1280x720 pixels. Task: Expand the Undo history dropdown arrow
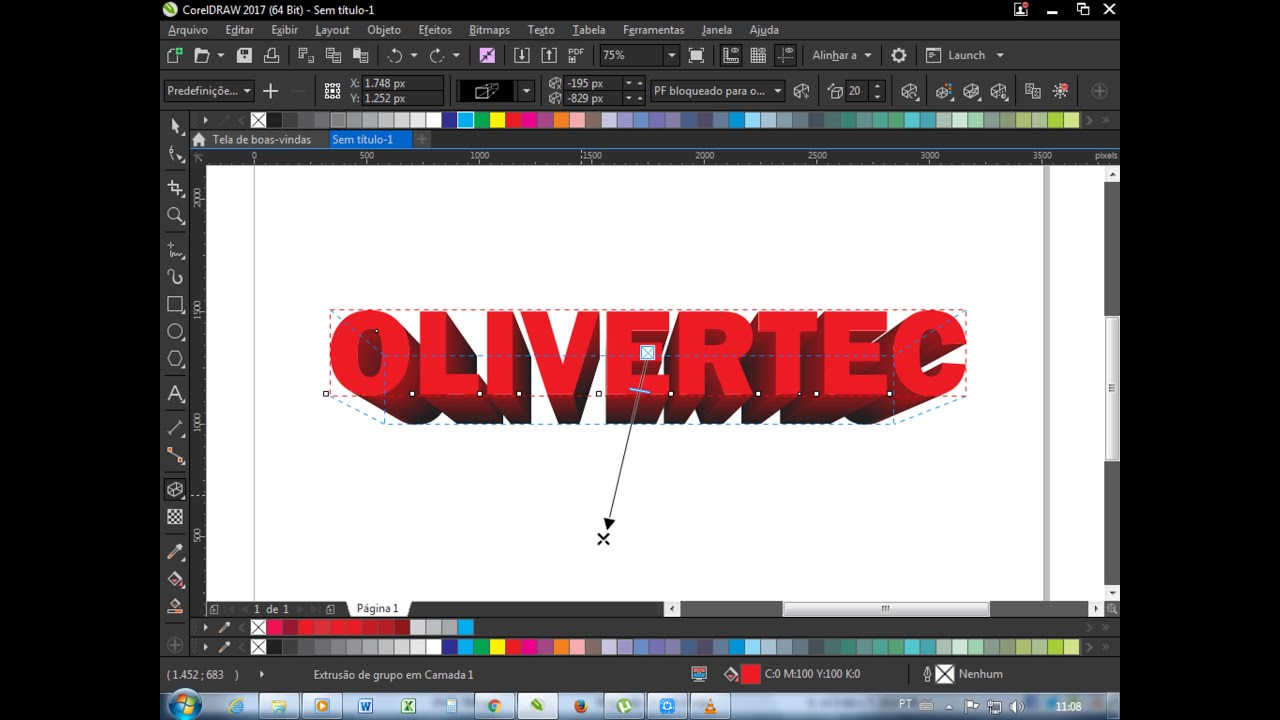point(413,56)
